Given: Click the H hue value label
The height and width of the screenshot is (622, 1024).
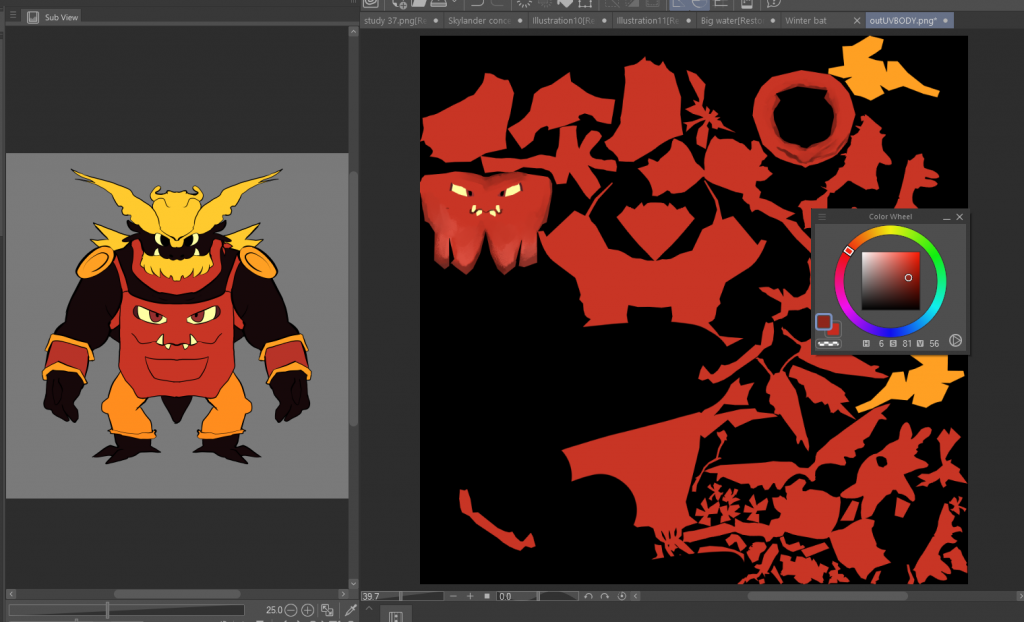Looking at the screenshot, I should click(867, 344).
